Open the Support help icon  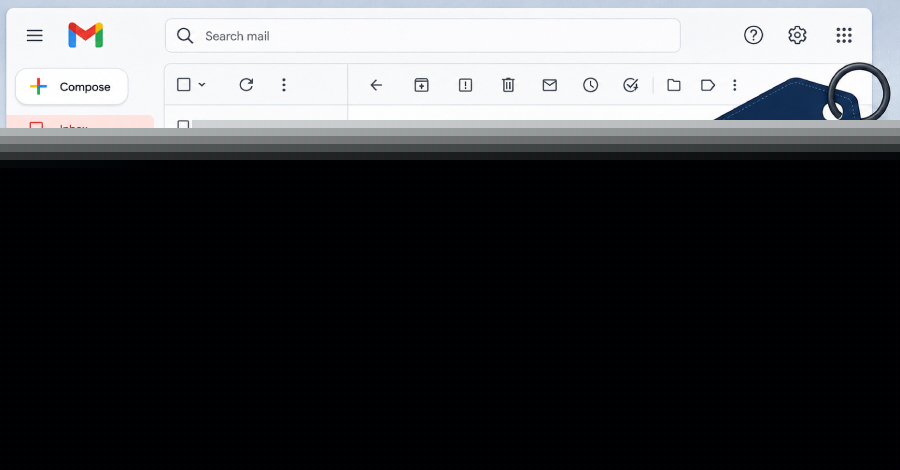753,35
